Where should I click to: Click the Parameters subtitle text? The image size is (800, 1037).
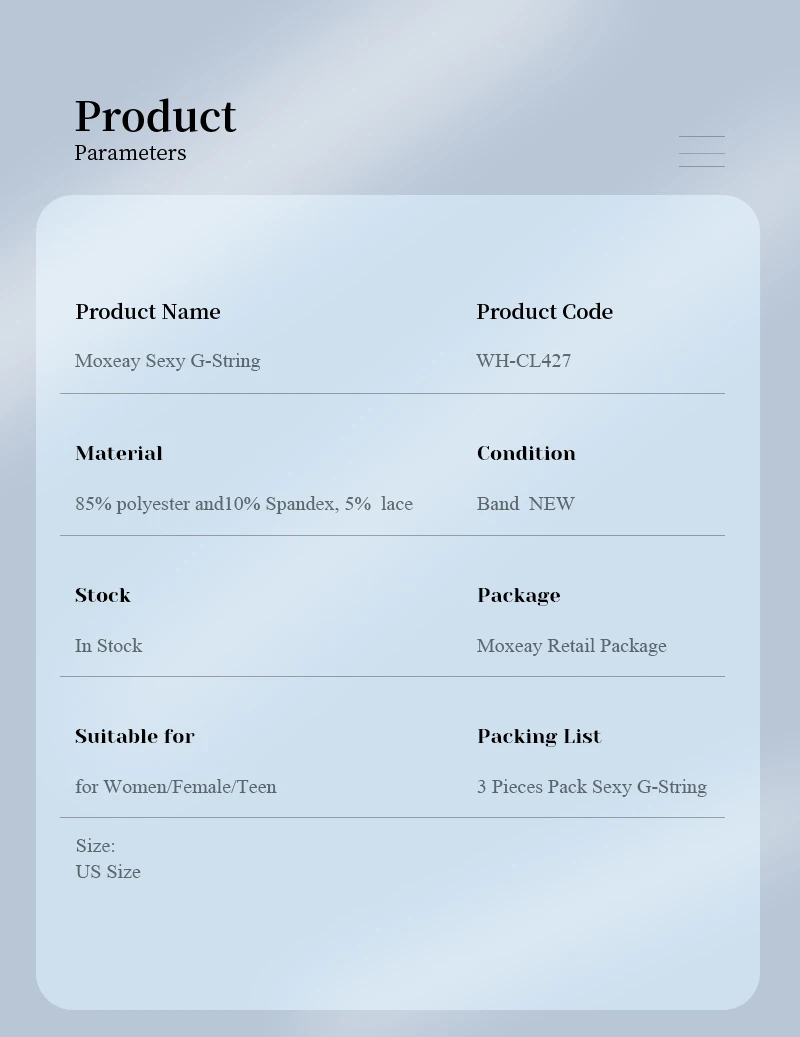coord(130,153)
